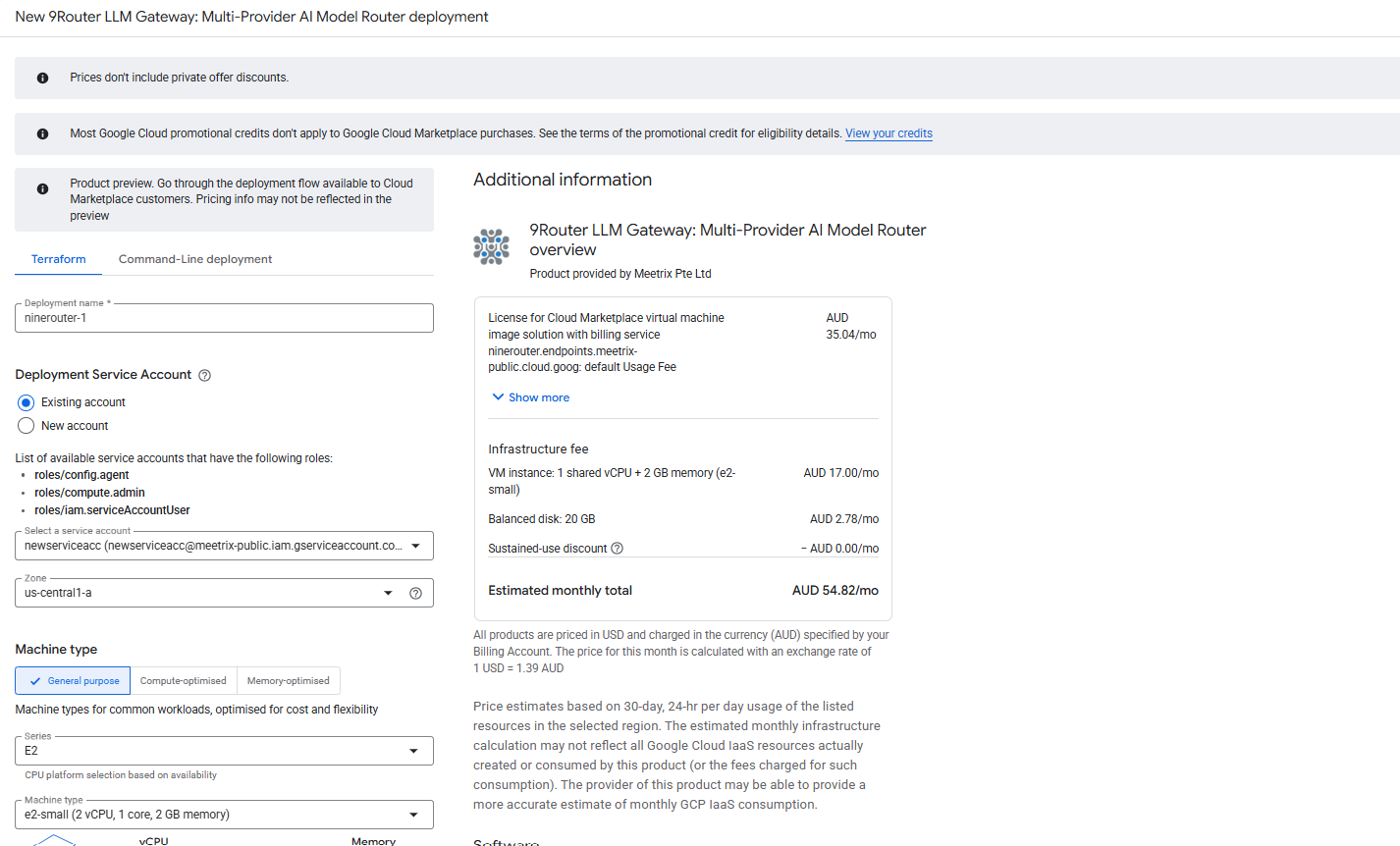Choose Compute-optimised machine family
The width and height of the screenshot is (1400, 846).
click(184, 681)
